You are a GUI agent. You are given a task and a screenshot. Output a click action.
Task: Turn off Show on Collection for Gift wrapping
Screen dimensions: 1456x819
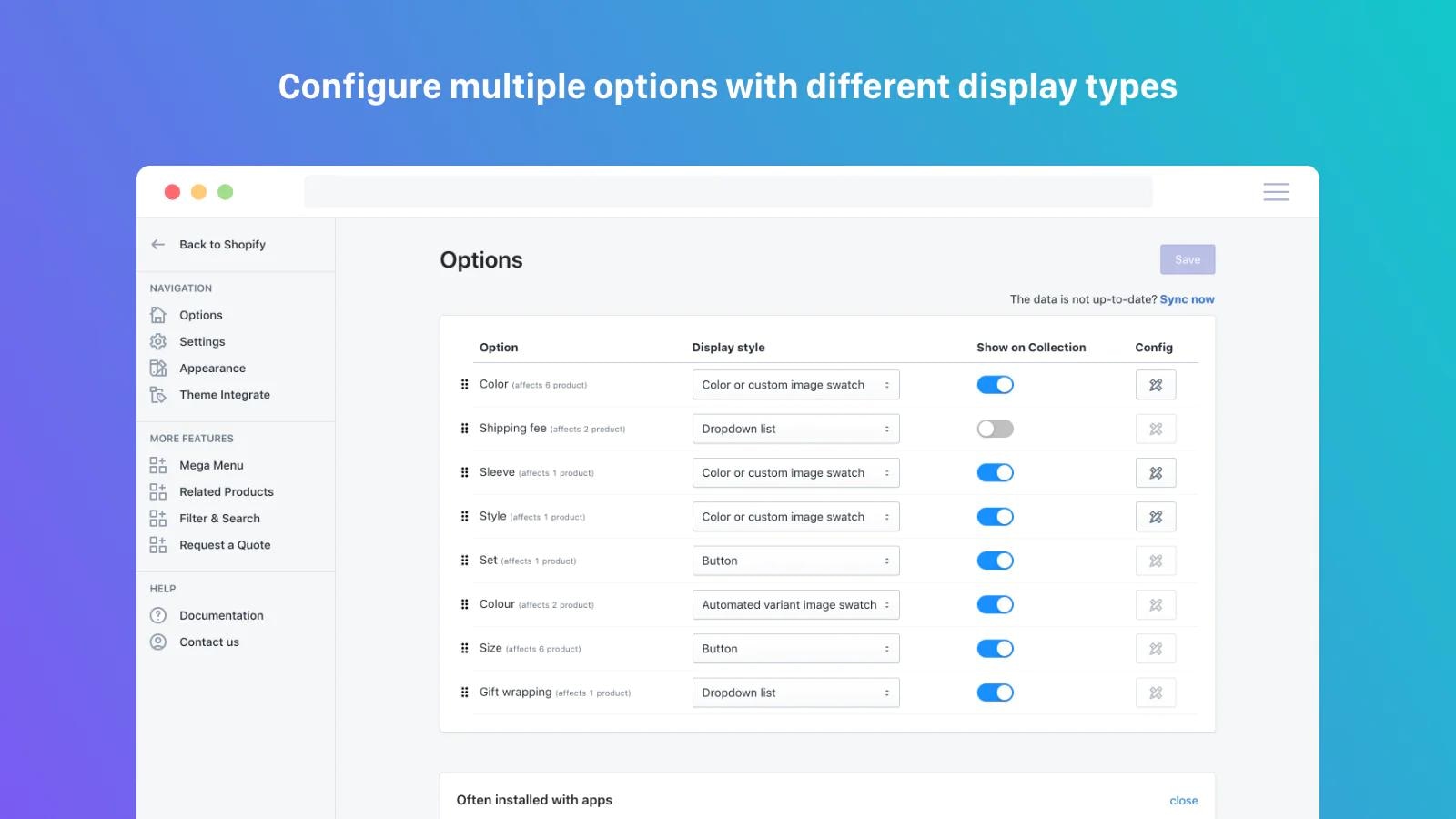tap(995, 692)
